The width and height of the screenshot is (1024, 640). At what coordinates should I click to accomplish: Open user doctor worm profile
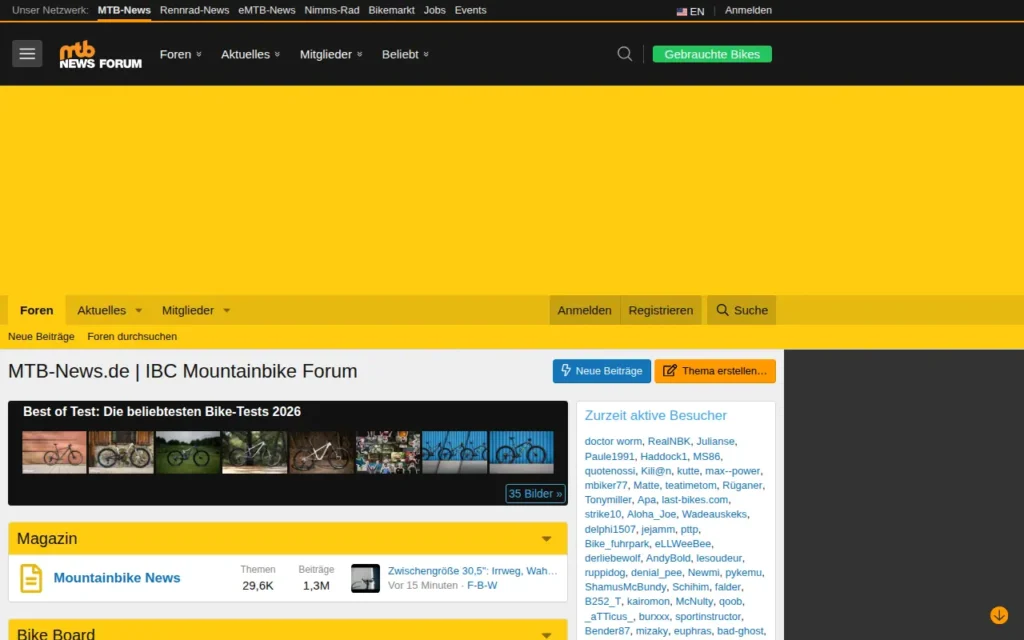[x=613, y=441]
